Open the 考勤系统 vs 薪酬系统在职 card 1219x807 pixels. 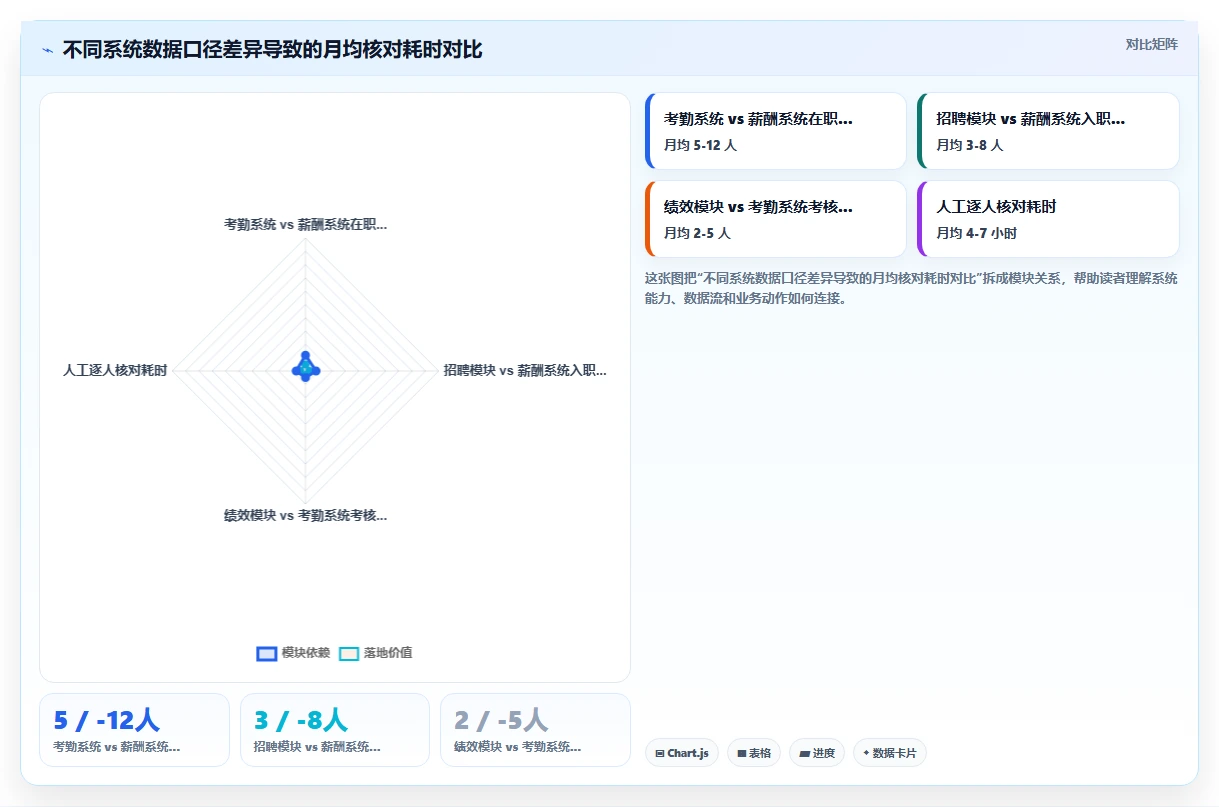click(776, 131)
